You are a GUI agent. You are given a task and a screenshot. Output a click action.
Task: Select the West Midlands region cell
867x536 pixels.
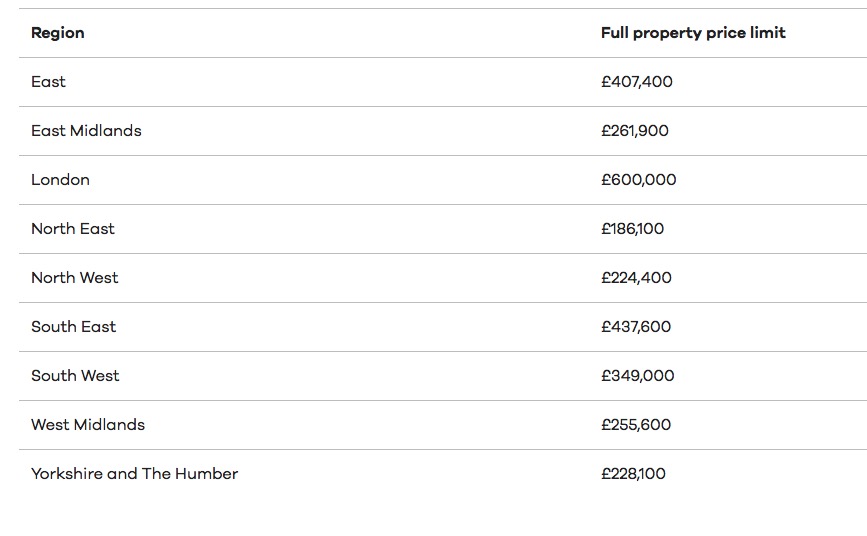[x=88, y=425]
